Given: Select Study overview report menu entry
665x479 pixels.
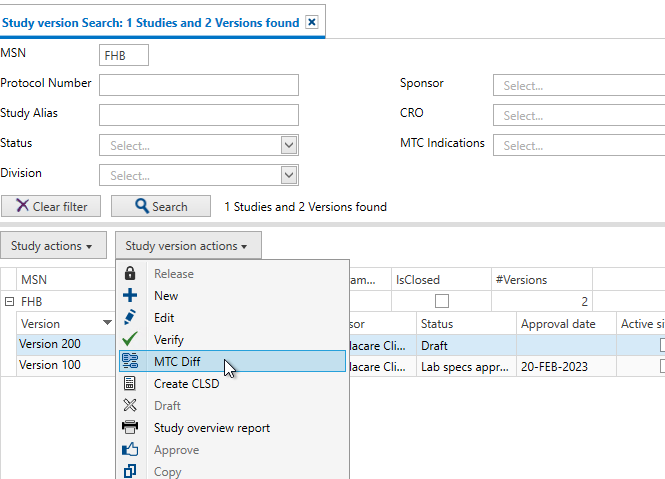Looking at the screenshot, I should click(x=211, y=428).
